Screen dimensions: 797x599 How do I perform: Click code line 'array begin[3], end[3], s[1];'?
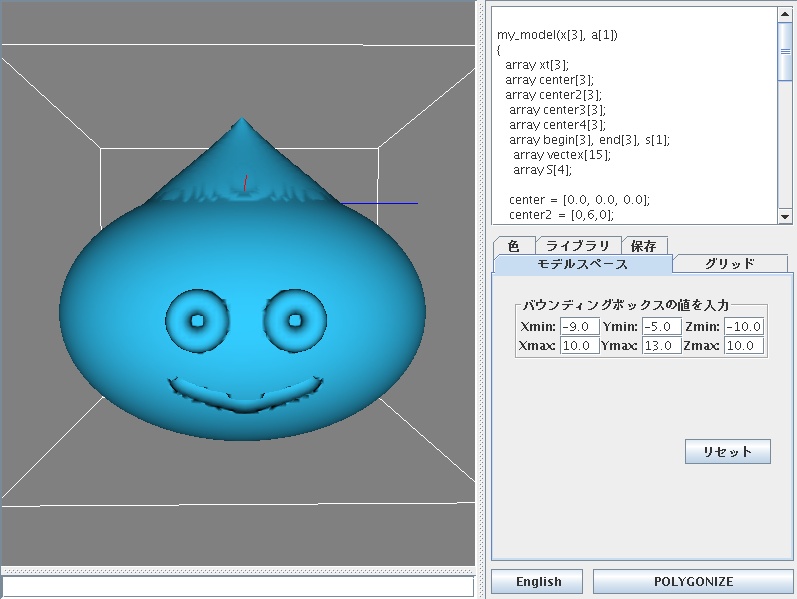(x=590, y=140)
